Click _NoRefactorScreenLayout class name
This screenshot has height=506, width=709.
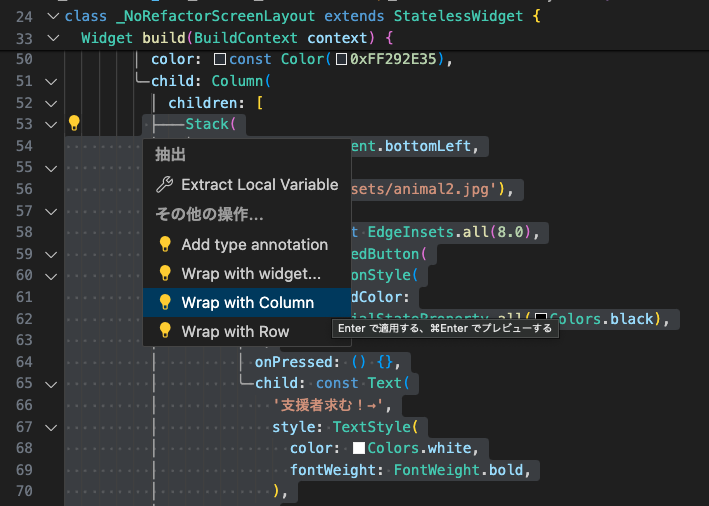pyautogui.click(x=215, y=16)
